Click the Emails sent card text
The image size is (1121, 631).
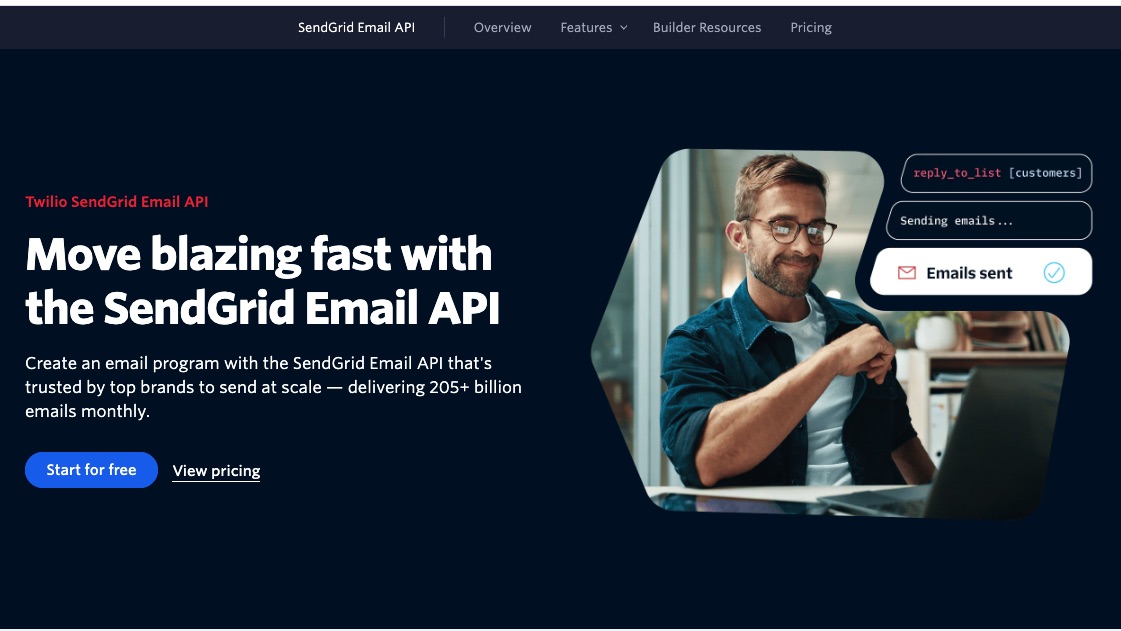969,273
